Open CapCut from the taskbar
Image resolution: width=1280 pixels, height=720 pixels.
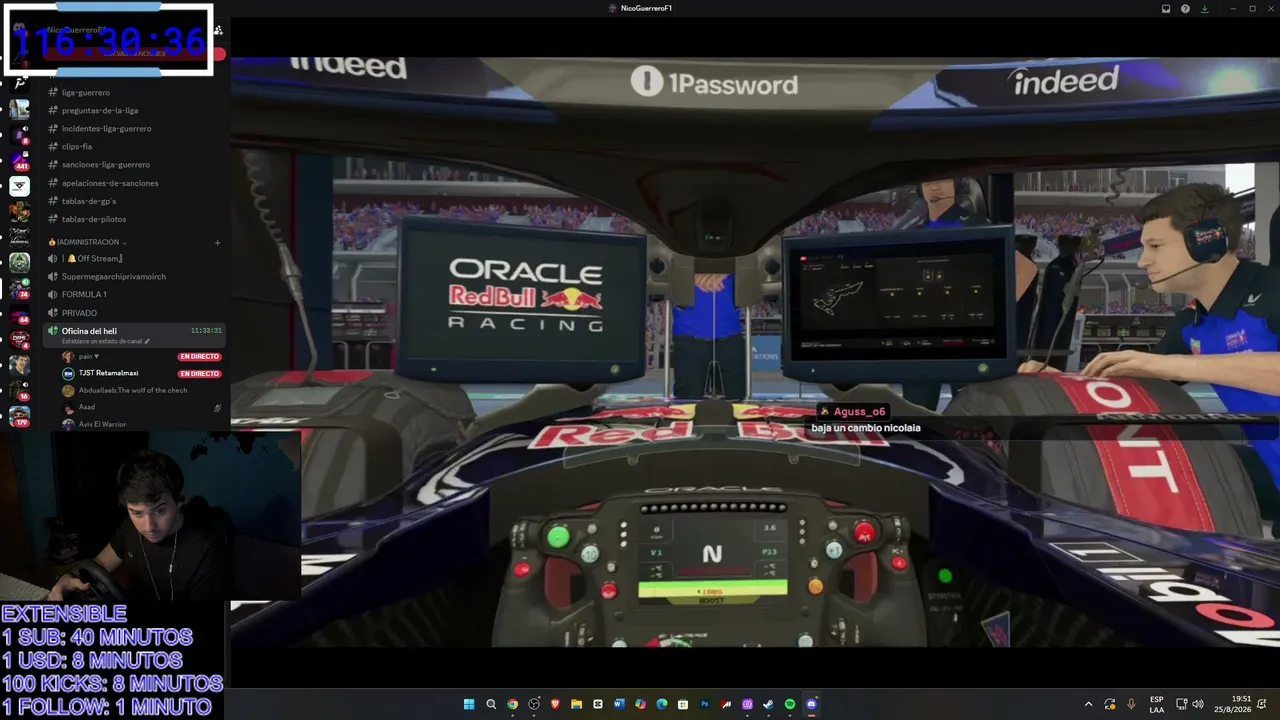pos(598,704)
